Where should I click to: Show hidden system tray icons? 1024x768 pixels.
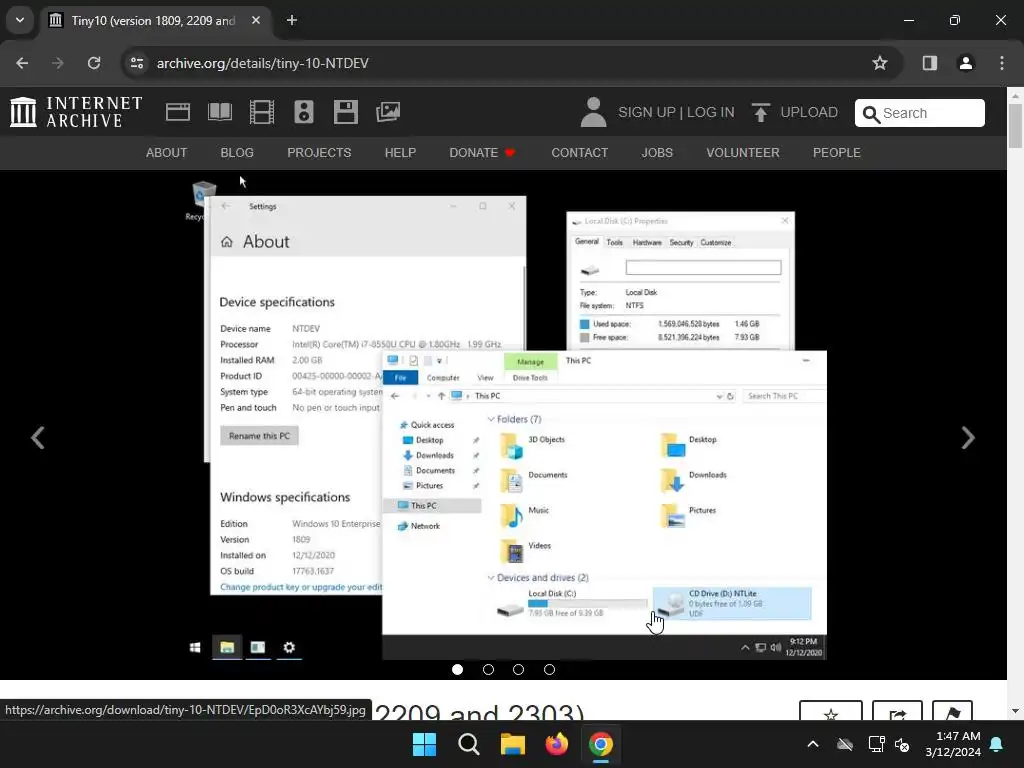(813, 744)
